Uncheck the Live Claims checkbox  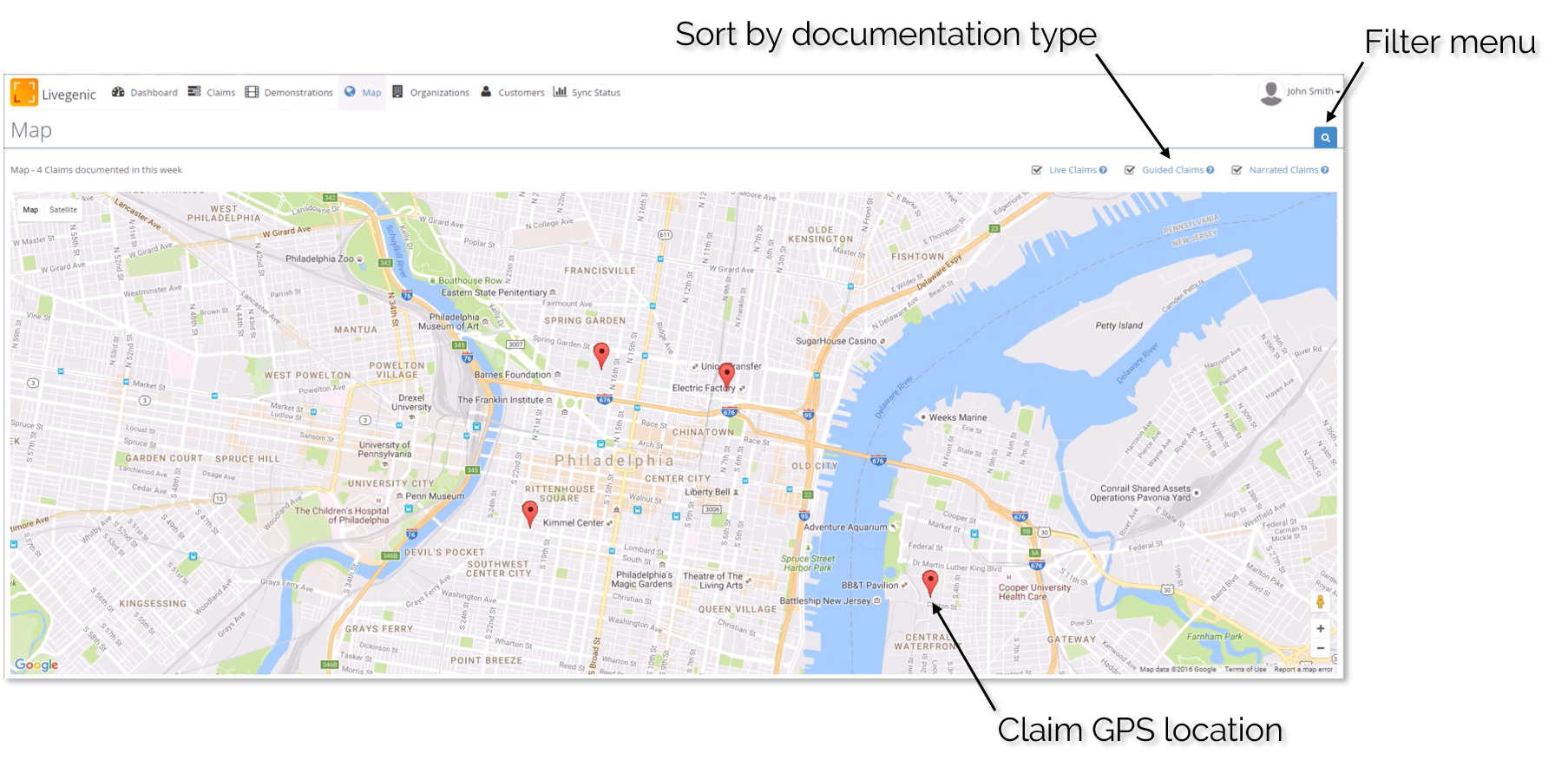1036,170
